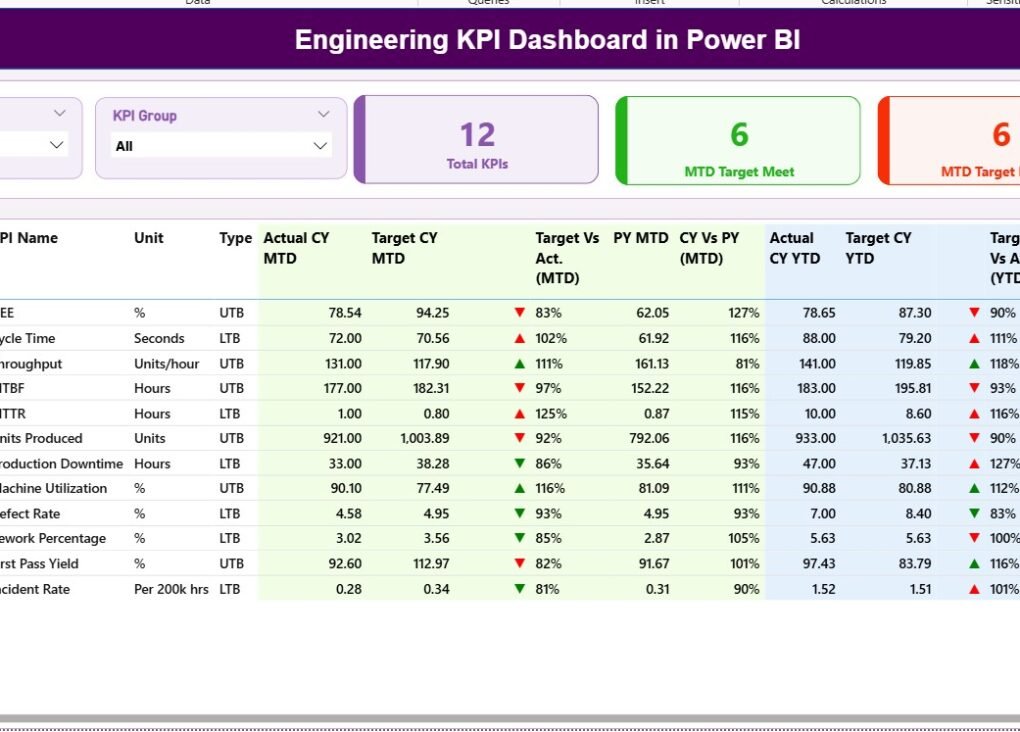This screenshot has width=1020, height=732.
Task: Expand the chevron on the KPI Group slicer header
Action: coord(322,114)
